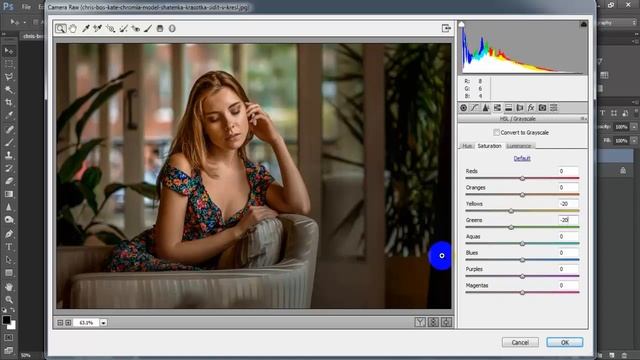Switch to the Luminance tab
This screenshot has width=640, height=360.
coord(519,146)
